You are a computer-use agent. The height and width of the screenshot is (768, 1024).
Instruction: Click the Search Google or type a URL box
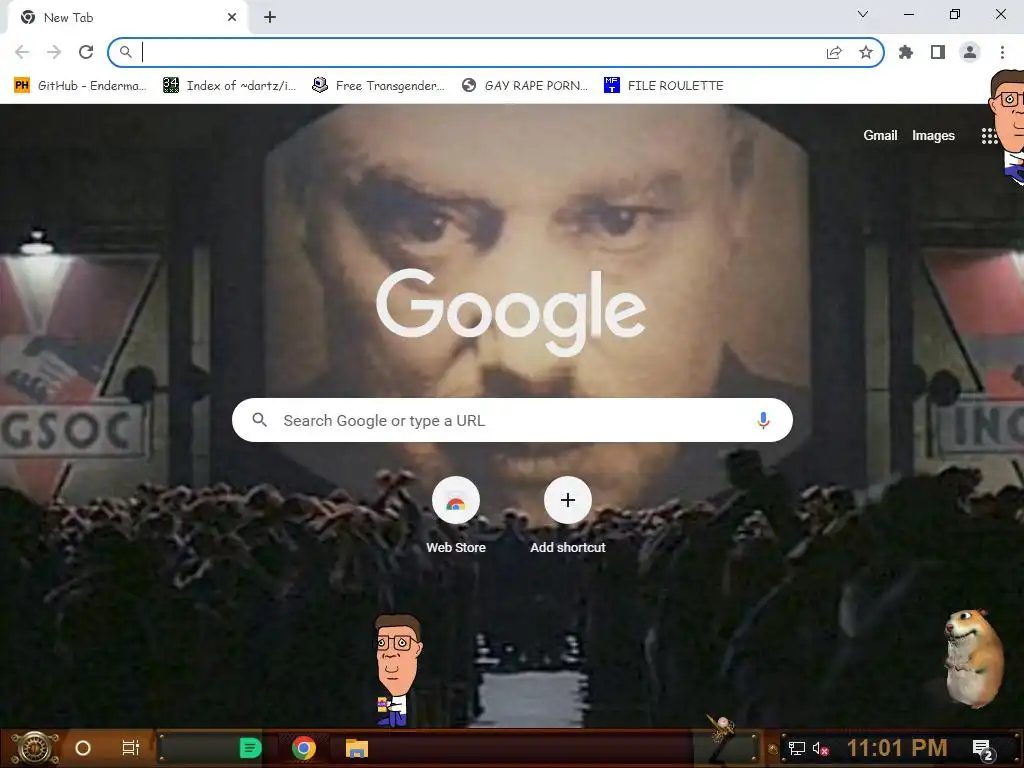click(512, 420)
